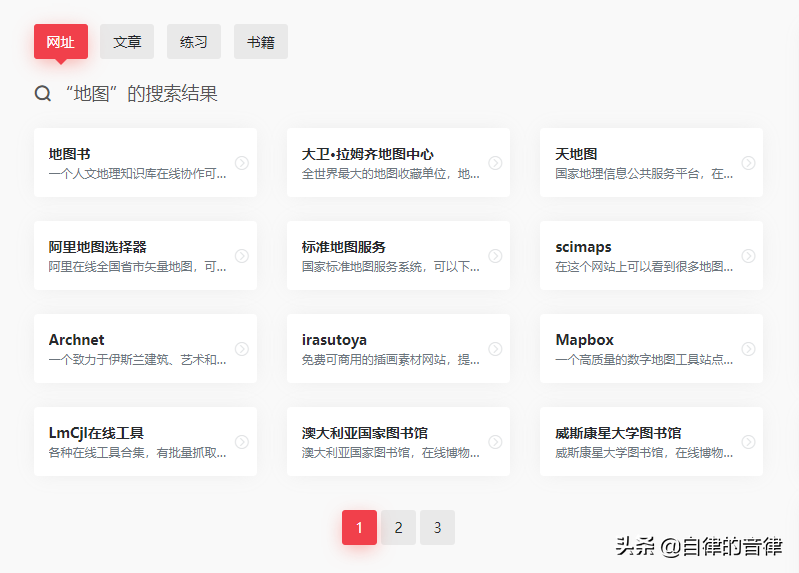The width and height of the screenshot is (799, 573).
Task: Switch to the 网址 tab
Action: point(61,42)
